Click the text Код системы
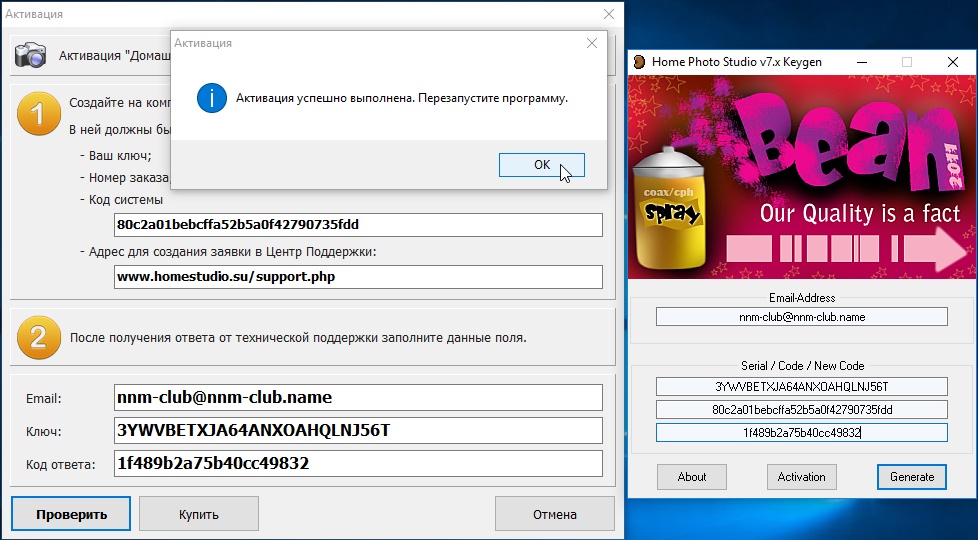 point(126,200)
